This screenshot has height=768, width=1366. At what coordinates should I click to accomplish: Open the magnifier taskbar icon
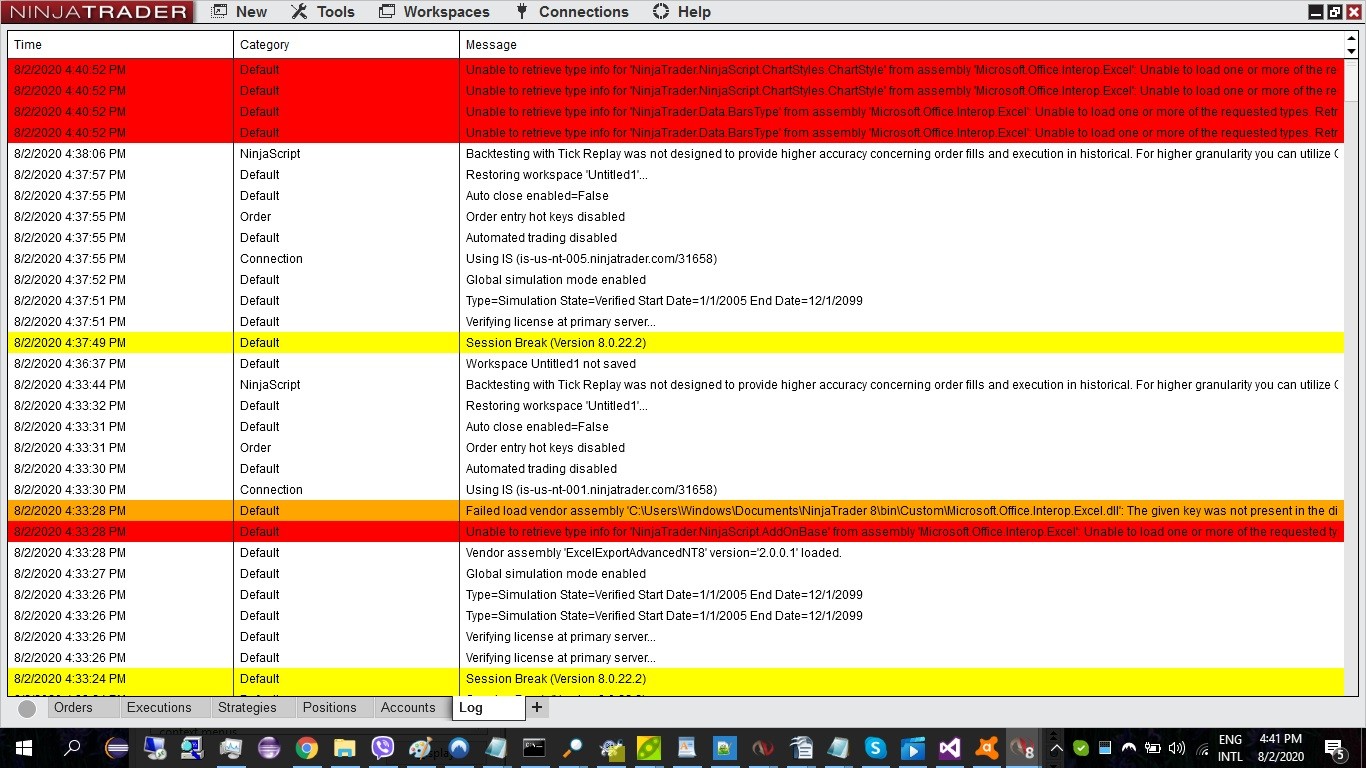[x=573, y=747]
